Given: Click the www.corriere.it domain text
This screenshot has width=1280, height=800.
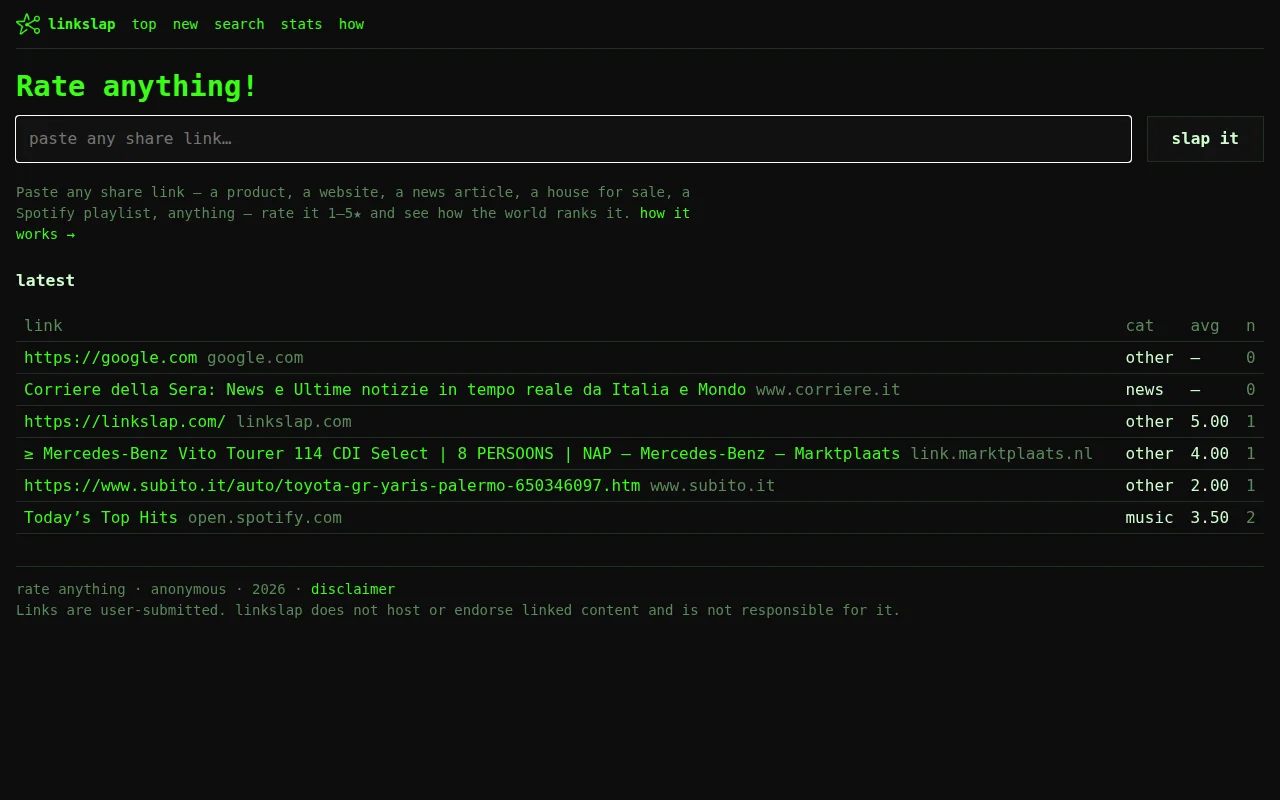Looking at the screenshot, I should [828, 390].
